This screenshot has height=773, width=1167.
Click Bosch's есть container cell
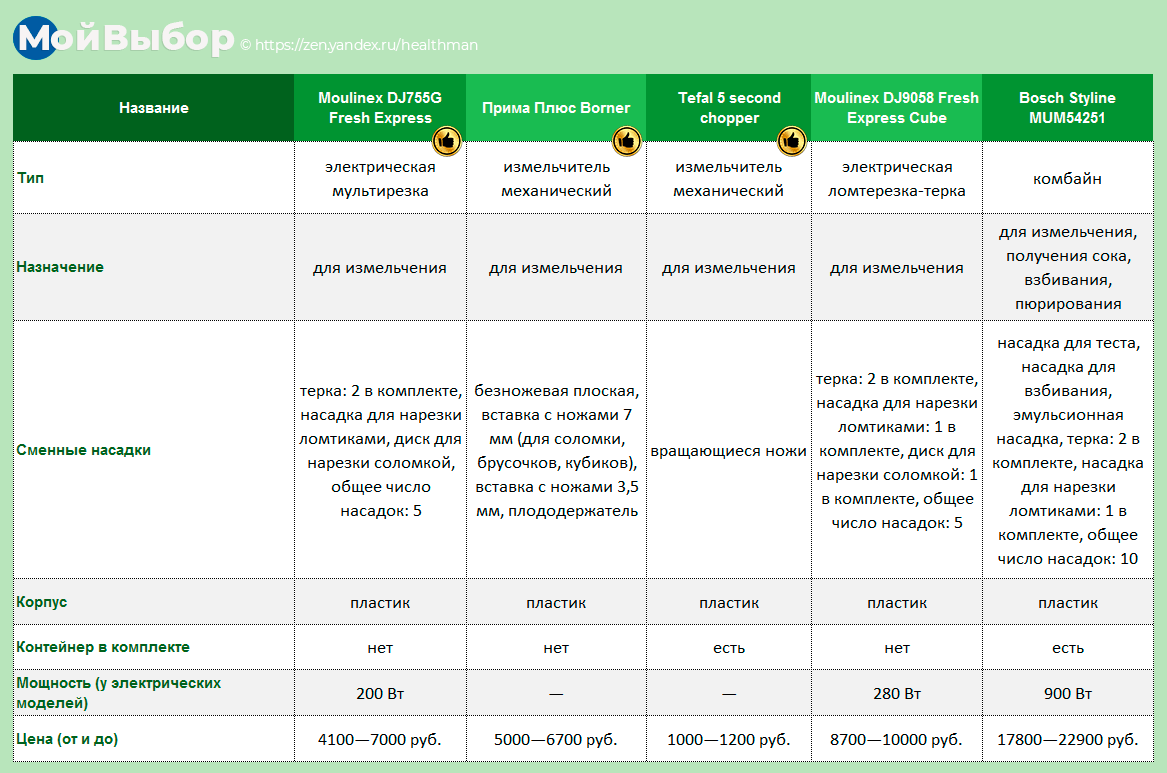click(x=1067, y=648)
